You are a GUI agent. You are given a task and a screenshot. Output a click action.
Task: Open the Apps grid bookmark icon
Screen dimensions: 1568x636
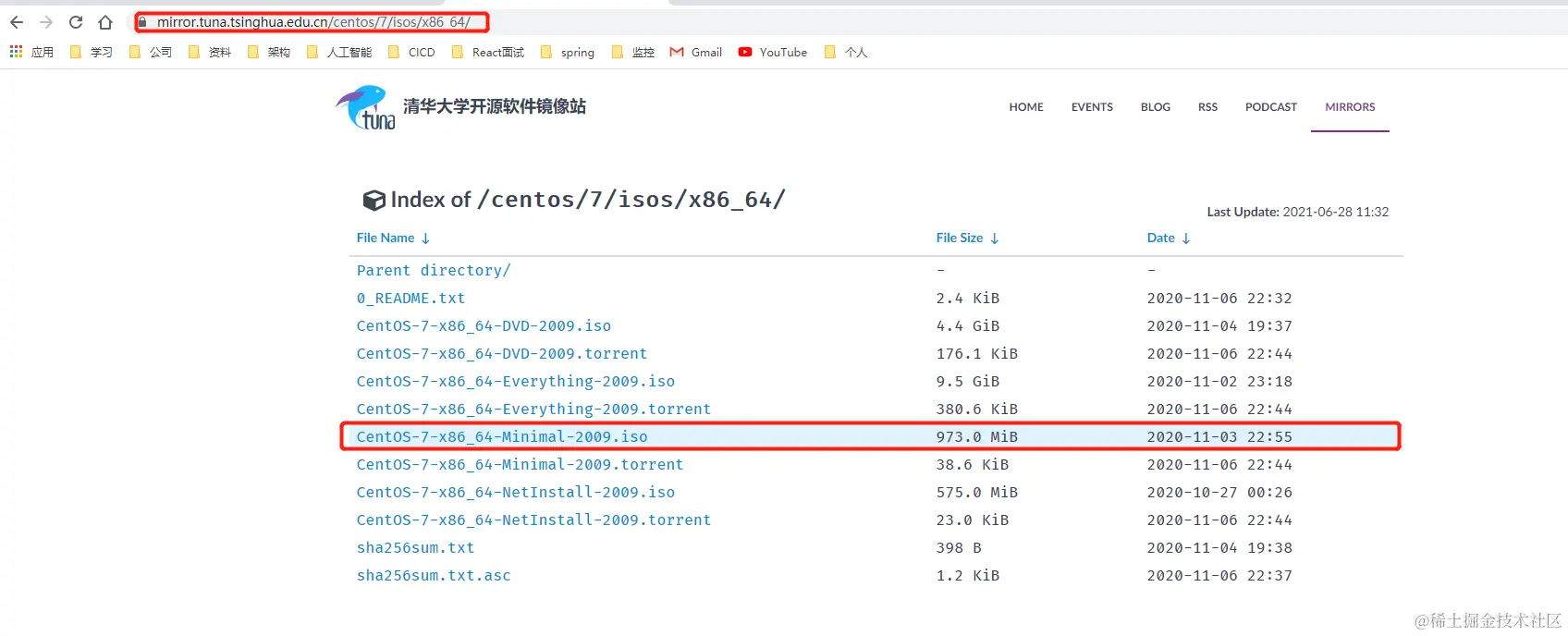[x=16, y=52]
